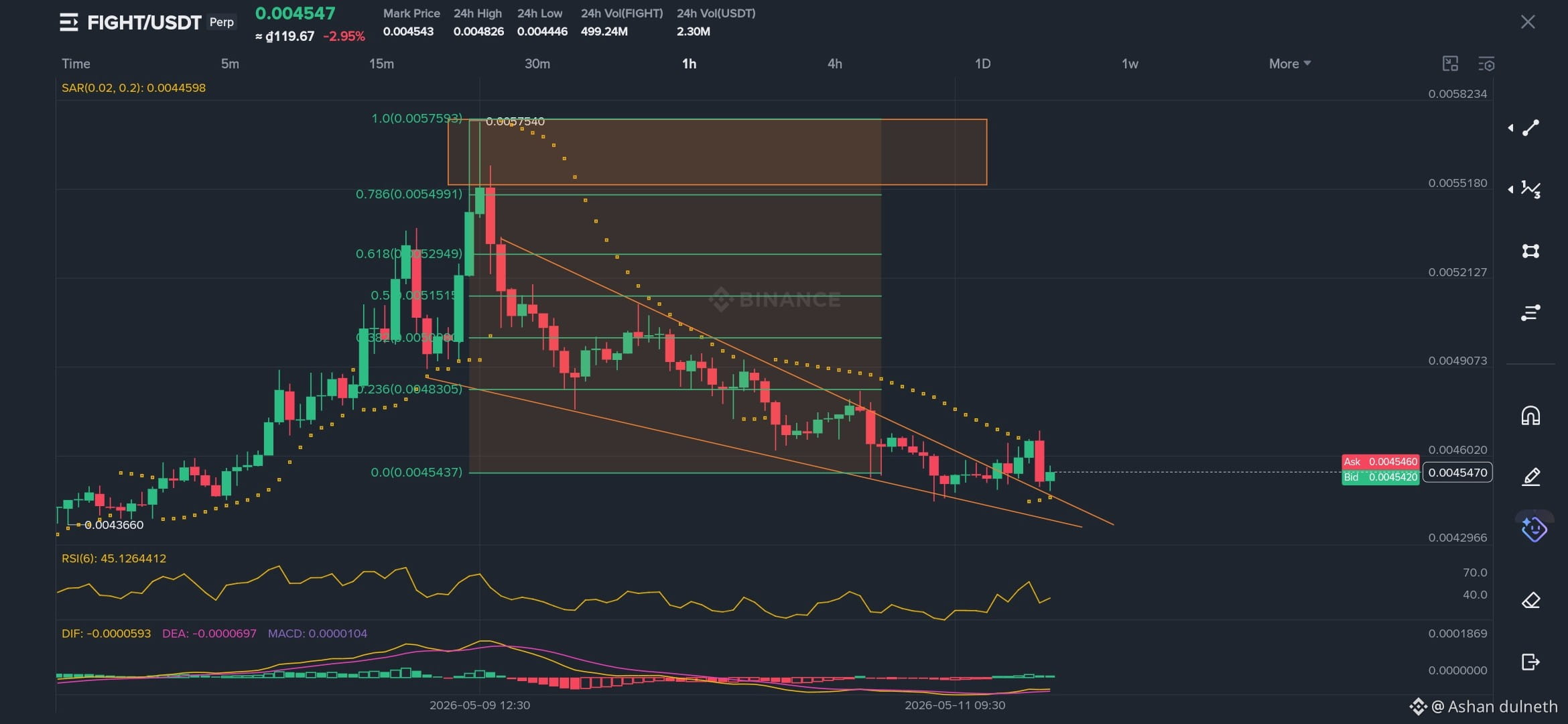Click the Perp contract type badge
Viewport: 1568px width, 724px height.
coord(221,22)
